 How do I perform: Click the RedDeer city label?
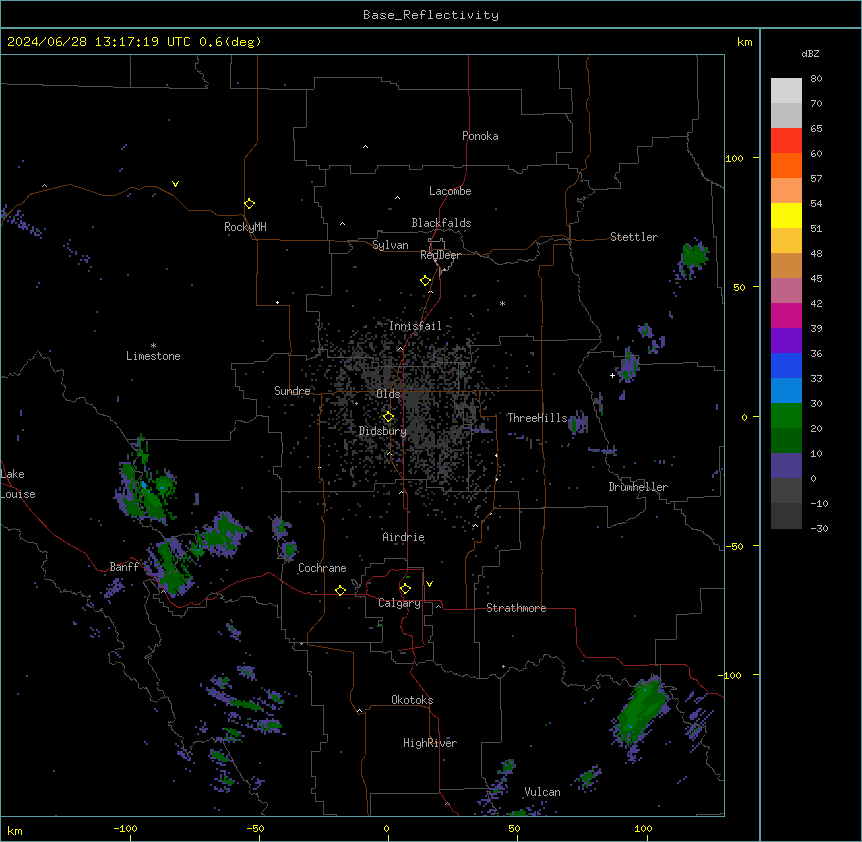(440, 255)
